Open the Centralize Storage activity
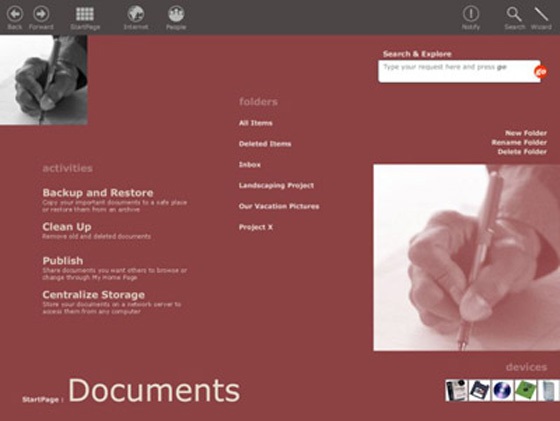 point(94,295)
